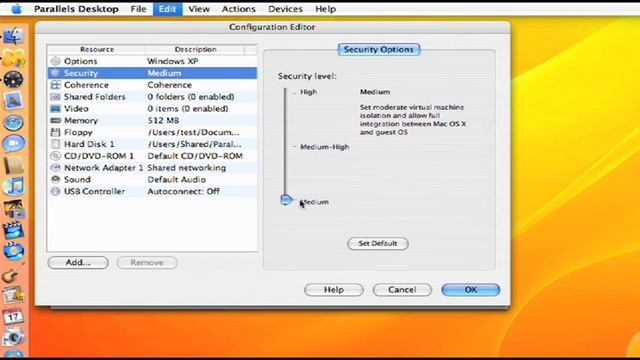Launch GarageBand guitar icon in Dock

point(13,273)
